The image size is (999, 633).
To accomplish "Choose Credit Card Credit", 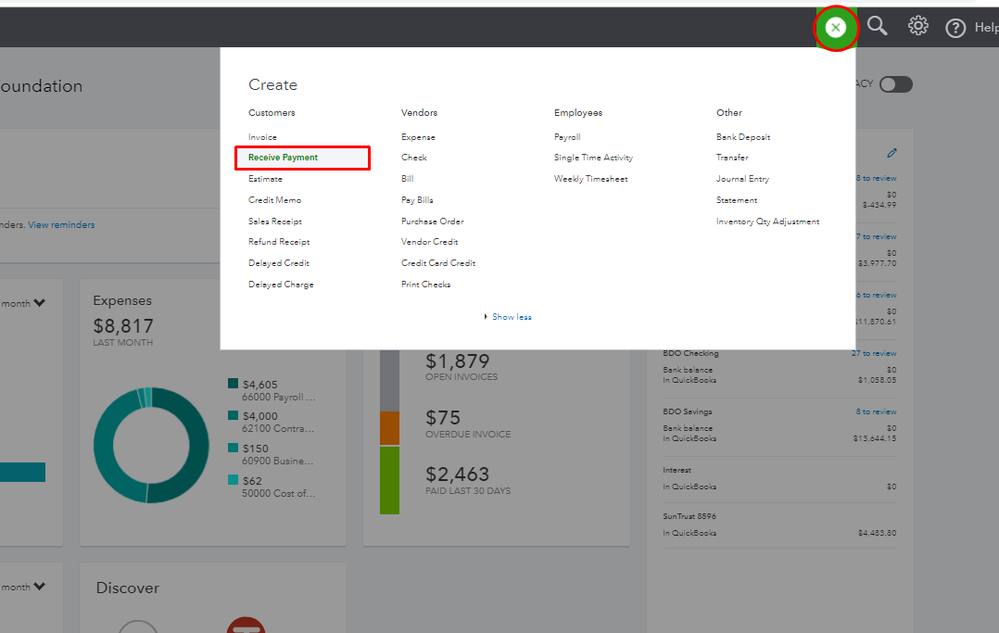I will [438, 263].
